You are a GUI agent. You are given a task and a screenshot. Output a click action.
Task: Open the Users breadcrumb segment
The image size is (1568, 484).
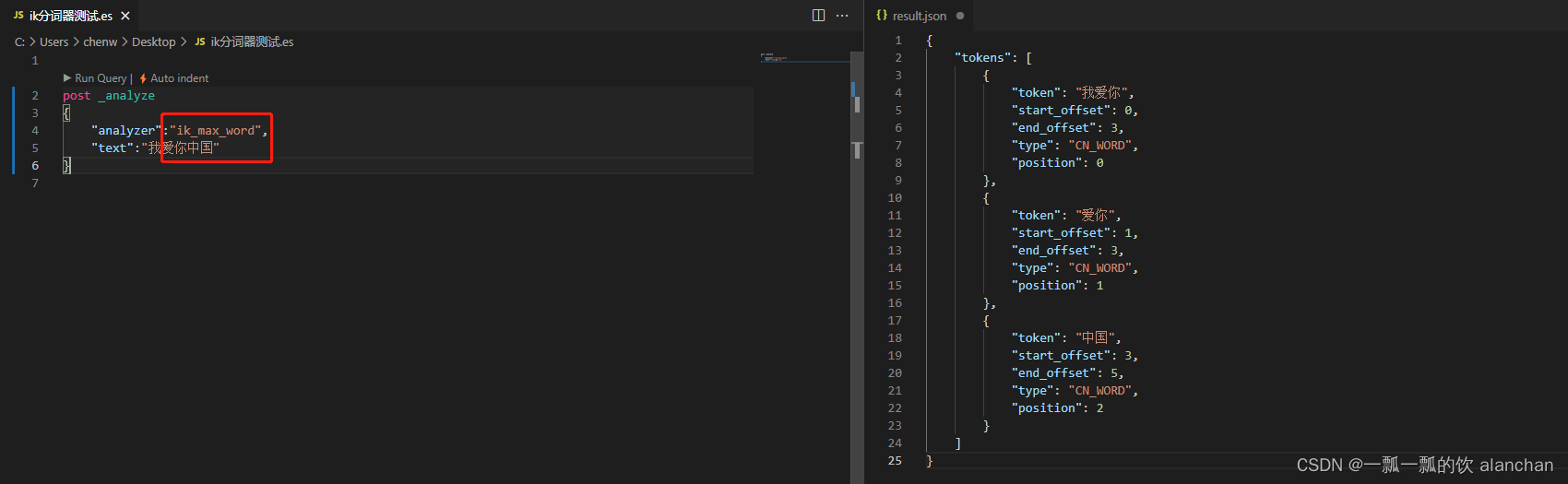coord(53,42)
